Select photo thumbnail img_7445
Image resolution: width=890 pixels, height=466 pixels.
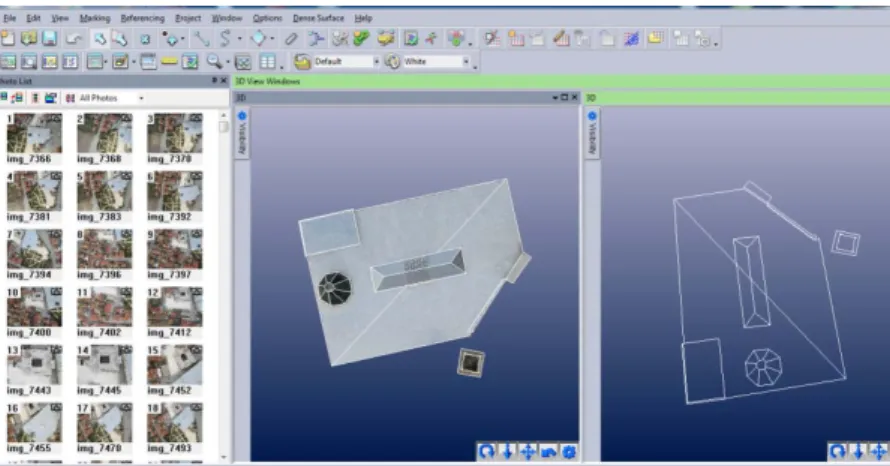coord(104,365)
